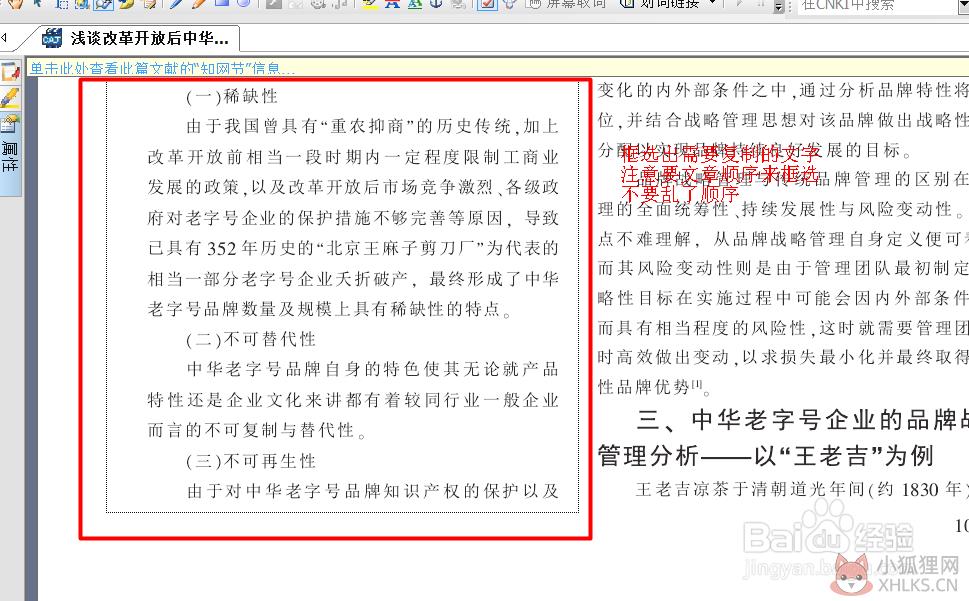The height and width of the screenshot is (601, 969).
Task: Choose the dotted rectangle text selection tool
Action: (x=62, y=4)
